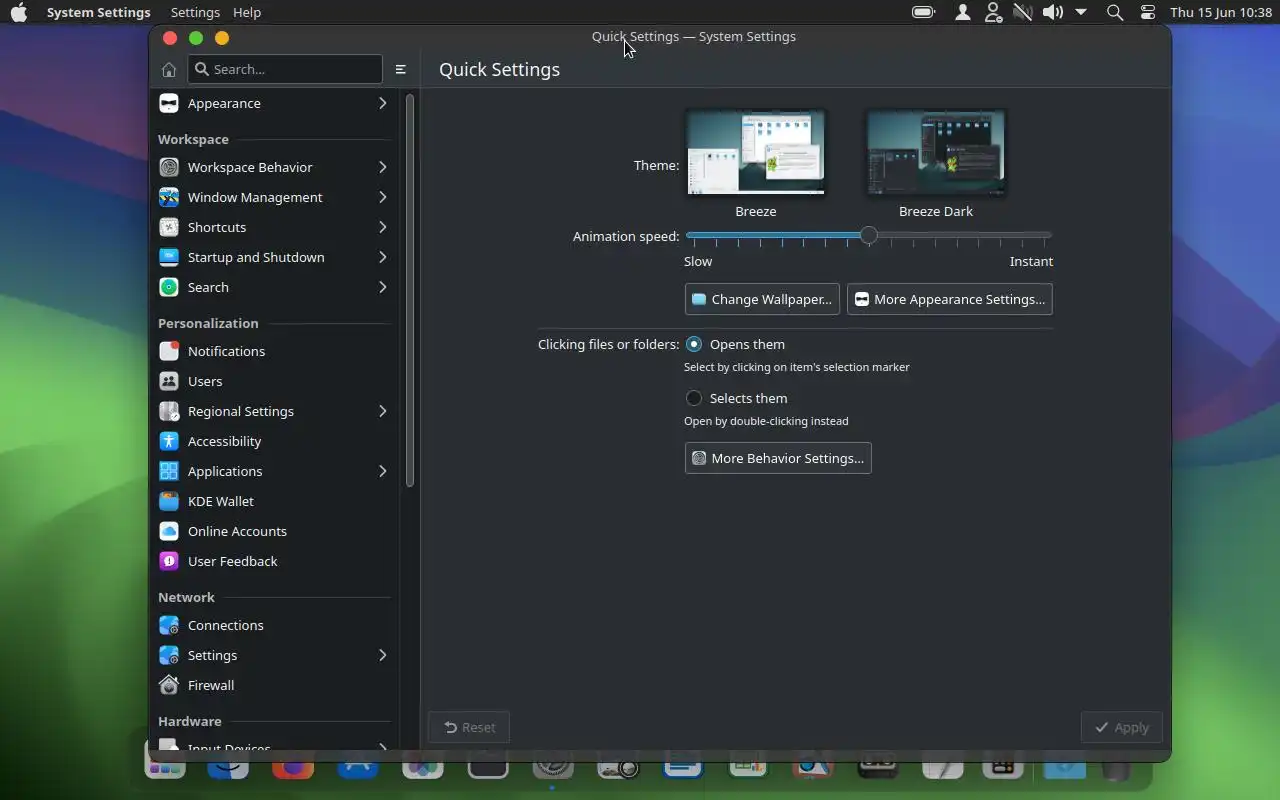Click the Appearance sidebar icon
Screen dimensions: 1280x800
pyautogui.click(x=169, y=103)
